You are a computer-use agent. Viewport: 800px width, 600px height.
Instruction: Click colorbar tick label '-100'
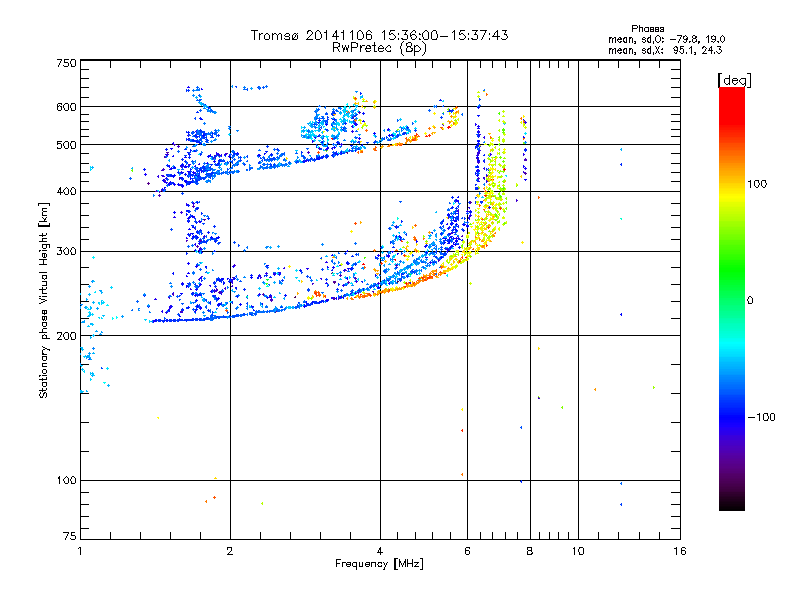(x=761, y=417)
